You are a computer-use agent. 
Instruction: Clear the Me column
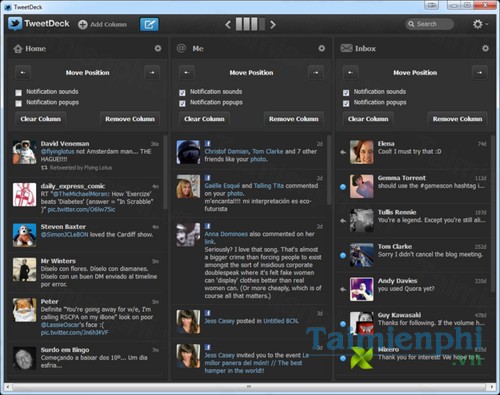pos(204,119)
